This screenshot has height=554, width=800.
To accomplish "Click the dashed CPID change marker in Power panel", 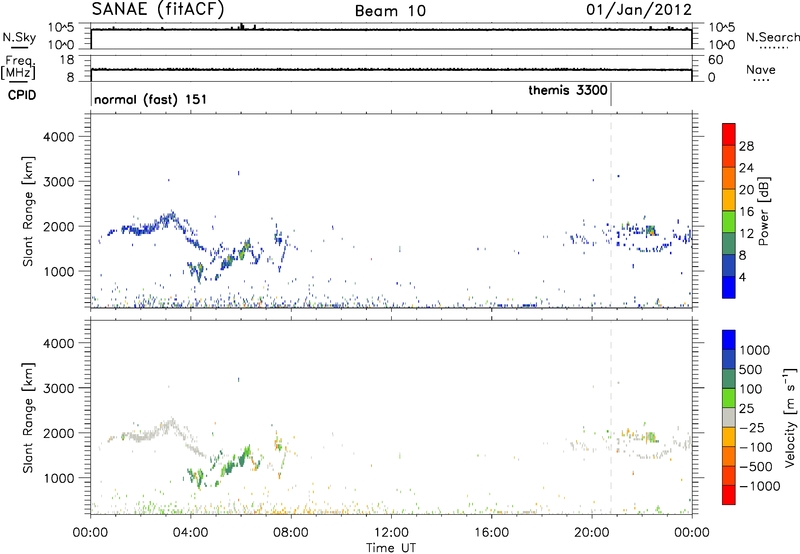I will click(611, 211).
